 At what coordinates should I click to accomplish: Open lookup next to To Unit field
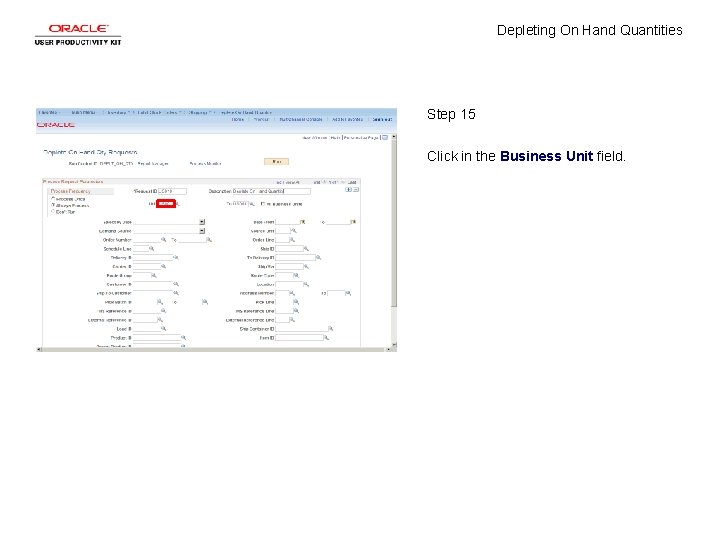tap(252, 204)
